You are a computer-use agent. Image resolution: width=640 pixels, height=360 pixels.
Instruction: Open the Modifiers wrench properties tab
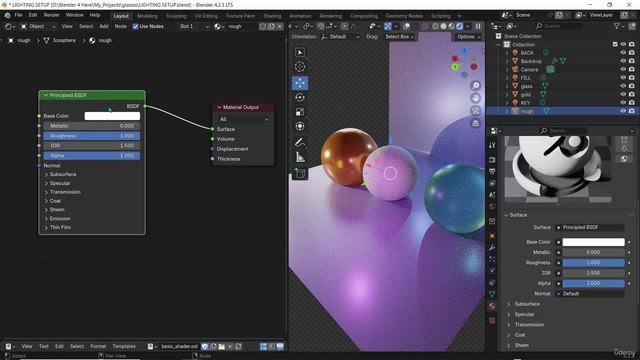pyautogui.click(x=492, y=247)
